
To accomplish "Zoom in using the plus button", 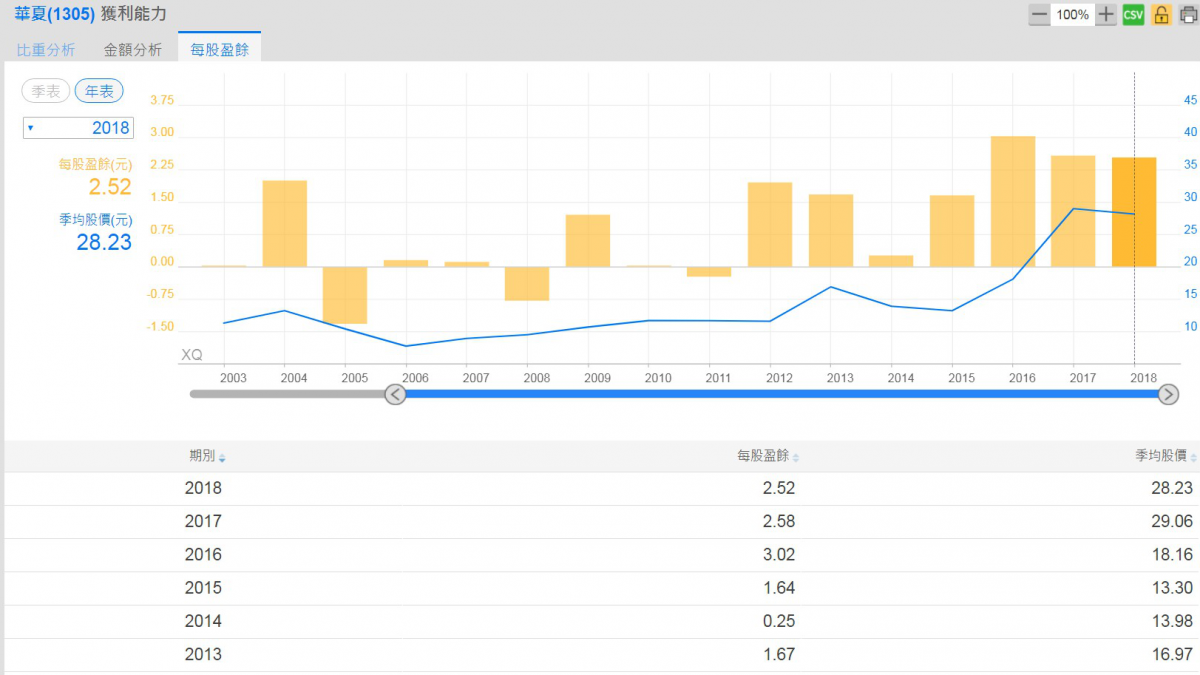I will click(1106, 15).
